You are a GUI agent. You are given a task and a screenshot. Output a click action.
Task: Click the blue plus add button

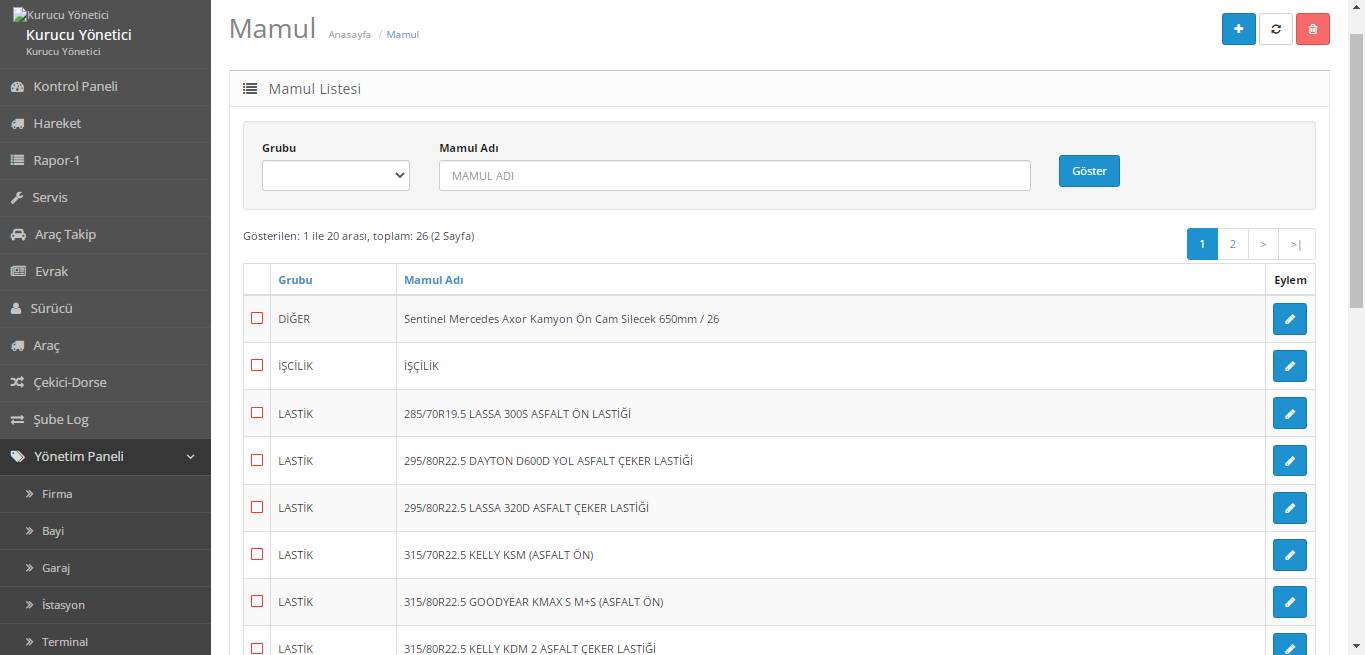pos(1238,29)
